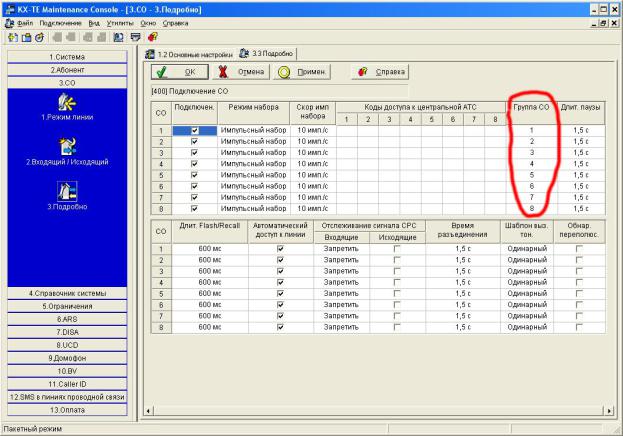Toggle Автоматический доступ checkbox for CO 5

pyautogui.click(x=280, y=293)
